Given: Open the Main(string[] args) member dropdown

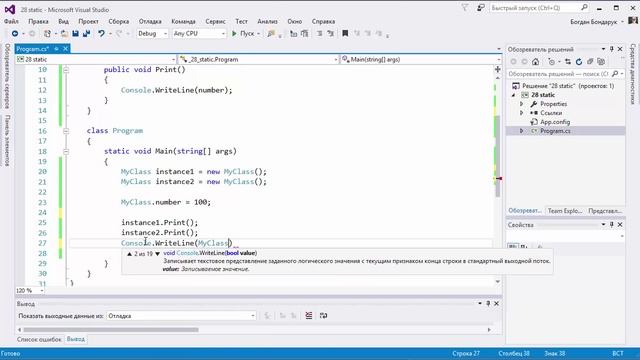Looking at the screenshot, I should [421, 60].
